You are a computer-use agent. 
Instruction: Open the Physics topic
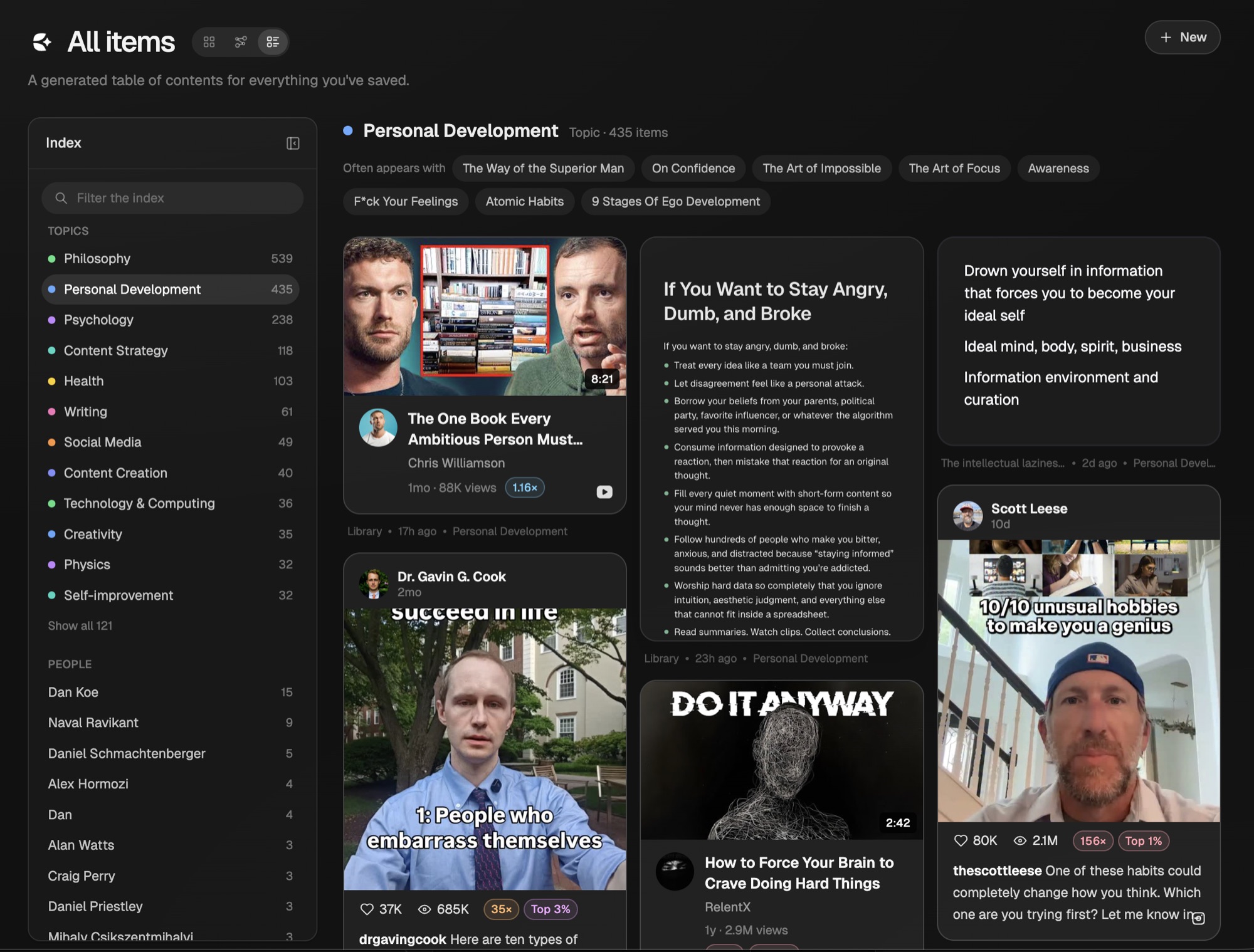pyautogui.click(x=171, y=565)
